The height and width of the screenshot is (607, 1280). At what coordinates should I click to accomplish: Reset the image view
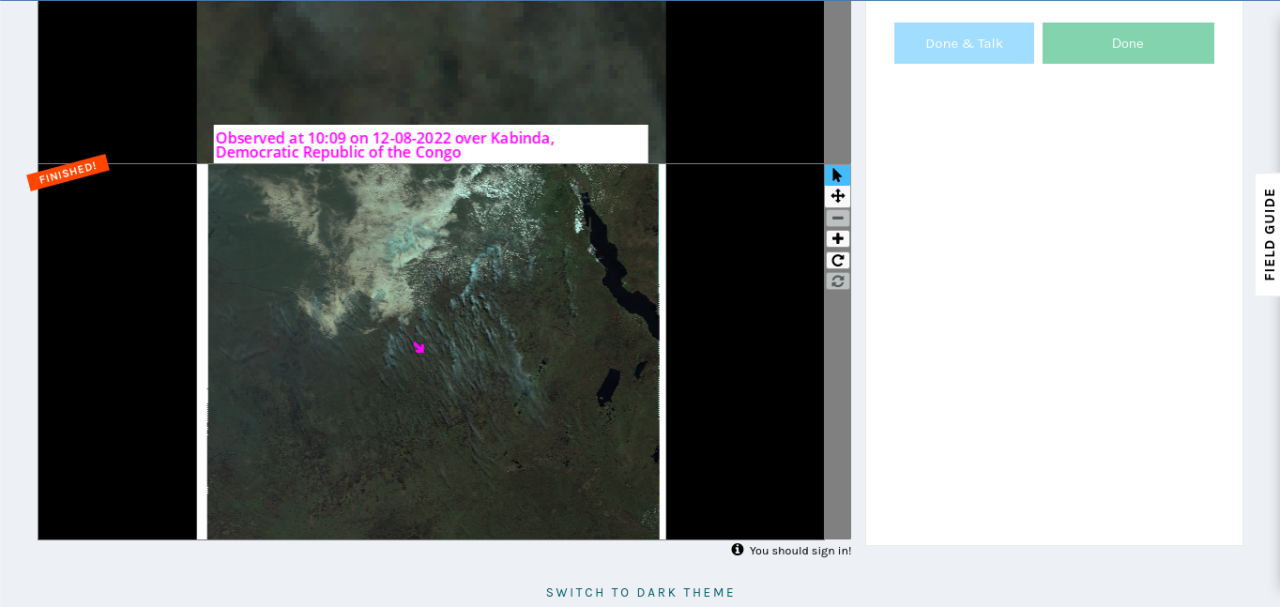click(x=837, y=281)
